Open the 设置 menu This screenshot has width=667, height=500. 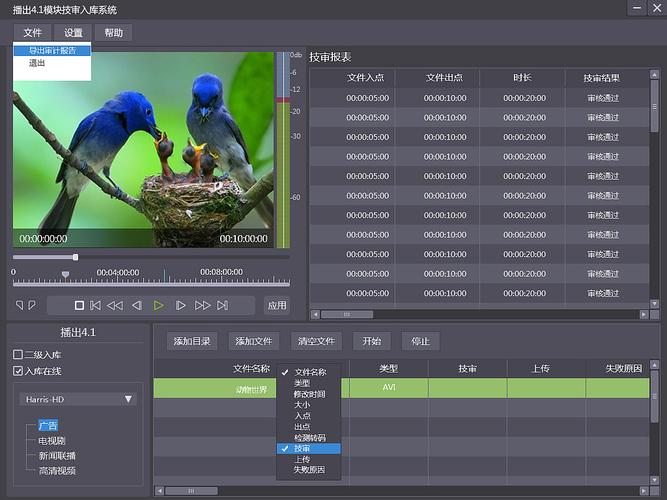click(x=73, y=33)
